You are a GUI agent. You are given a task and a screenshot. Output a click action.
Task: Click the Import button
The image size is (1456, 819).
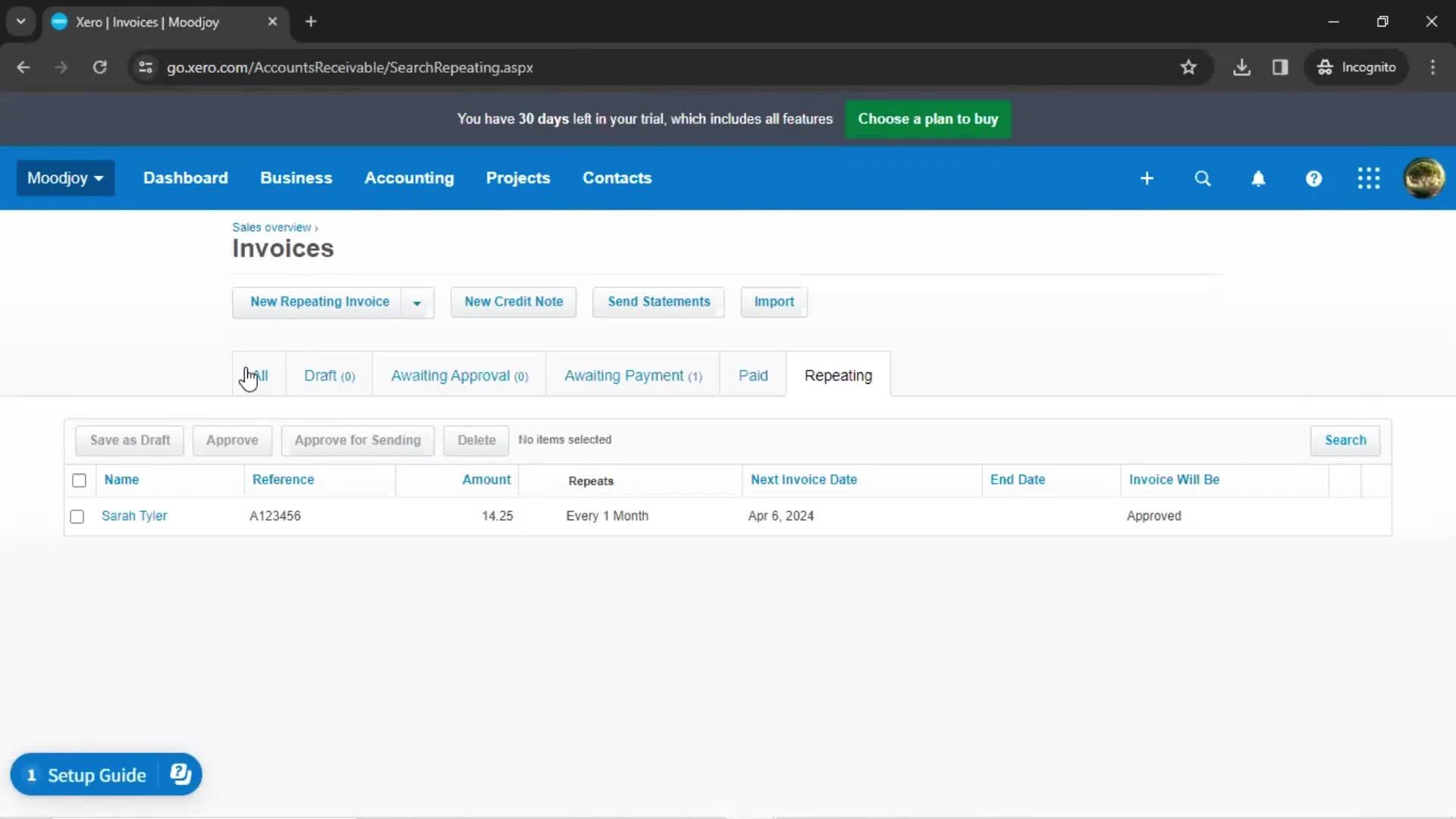(x=773, y=302)
